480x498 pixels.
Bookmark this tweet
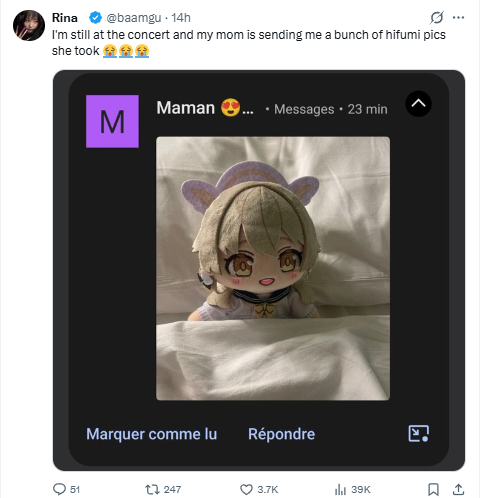pyautogui.click(x=433, y=489)
